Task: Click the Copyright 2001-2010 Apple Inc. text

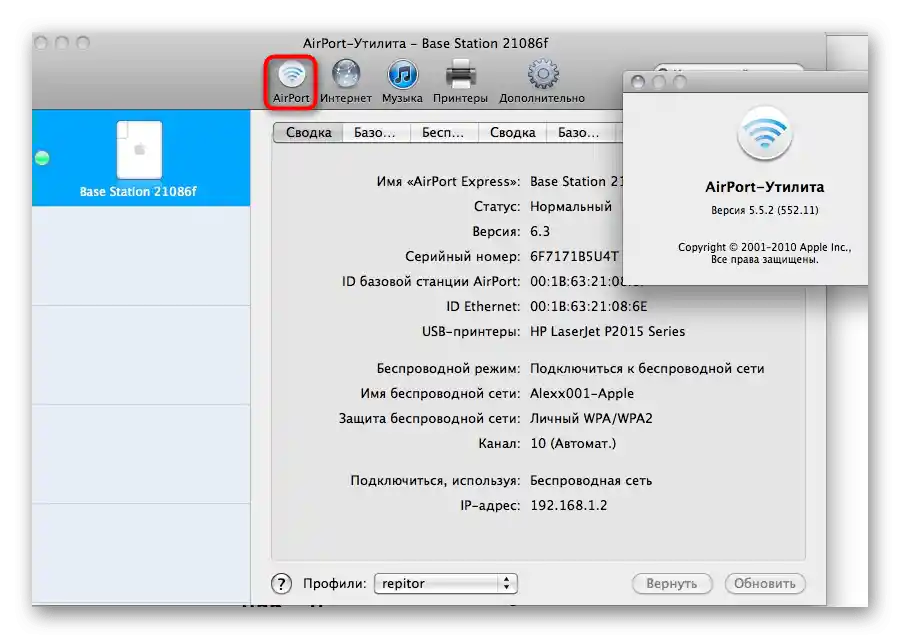Action: coord(765,247)
